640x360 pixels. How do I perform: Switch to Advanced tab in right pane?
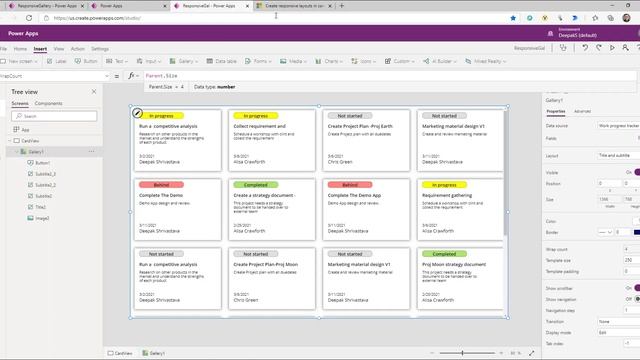click(x=582, y=111)
